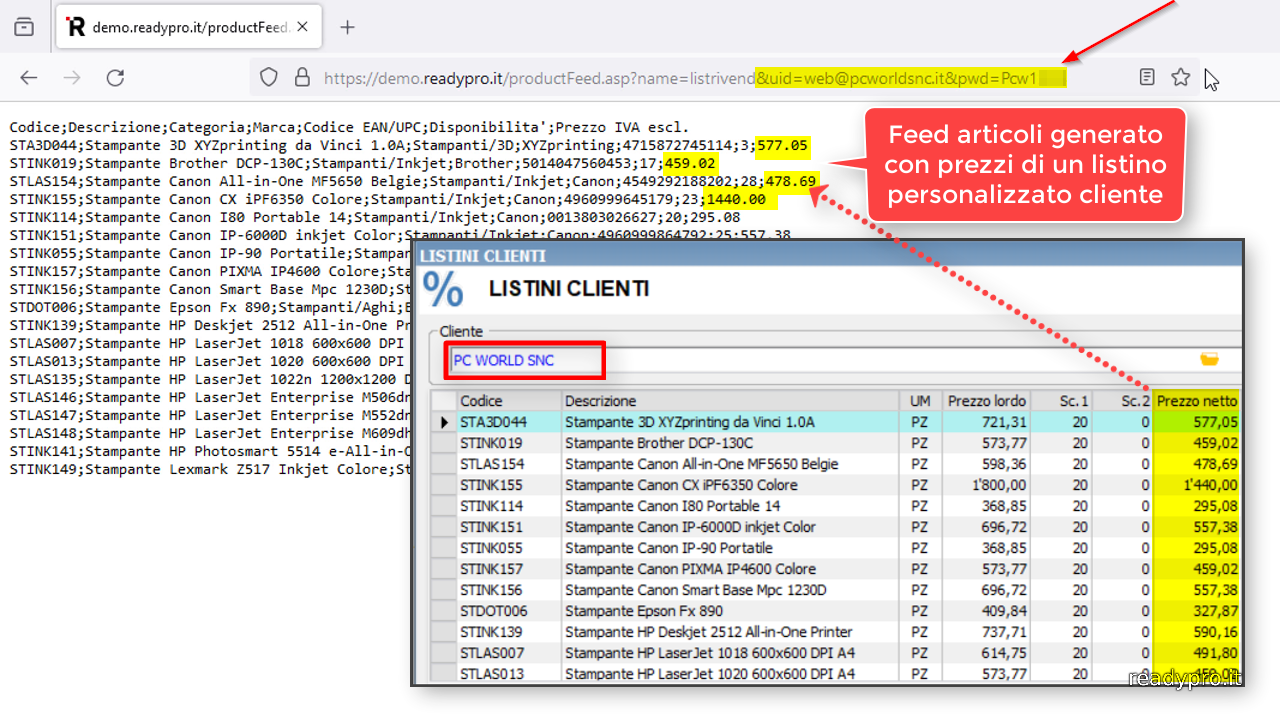Click the feed line for STLAS154 Canon MF5650
Viewport: 1280px width, 720px height.
point(413,181)
